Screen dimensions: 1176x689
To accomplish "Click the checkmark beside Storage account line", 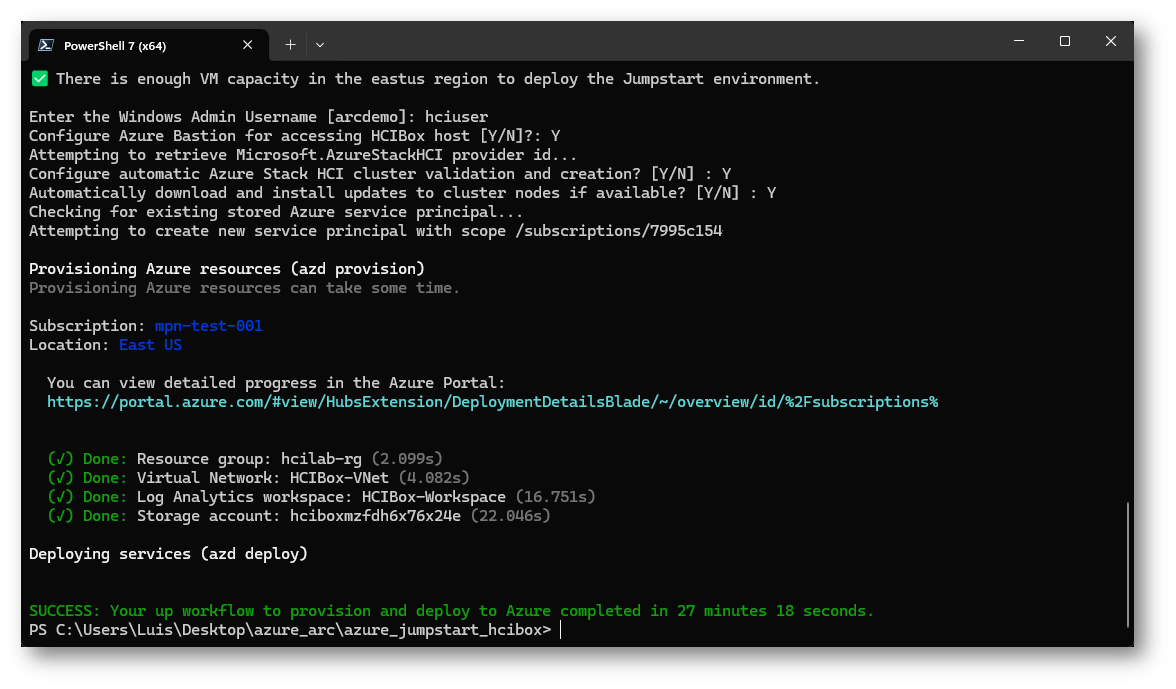I will (59, 516).
